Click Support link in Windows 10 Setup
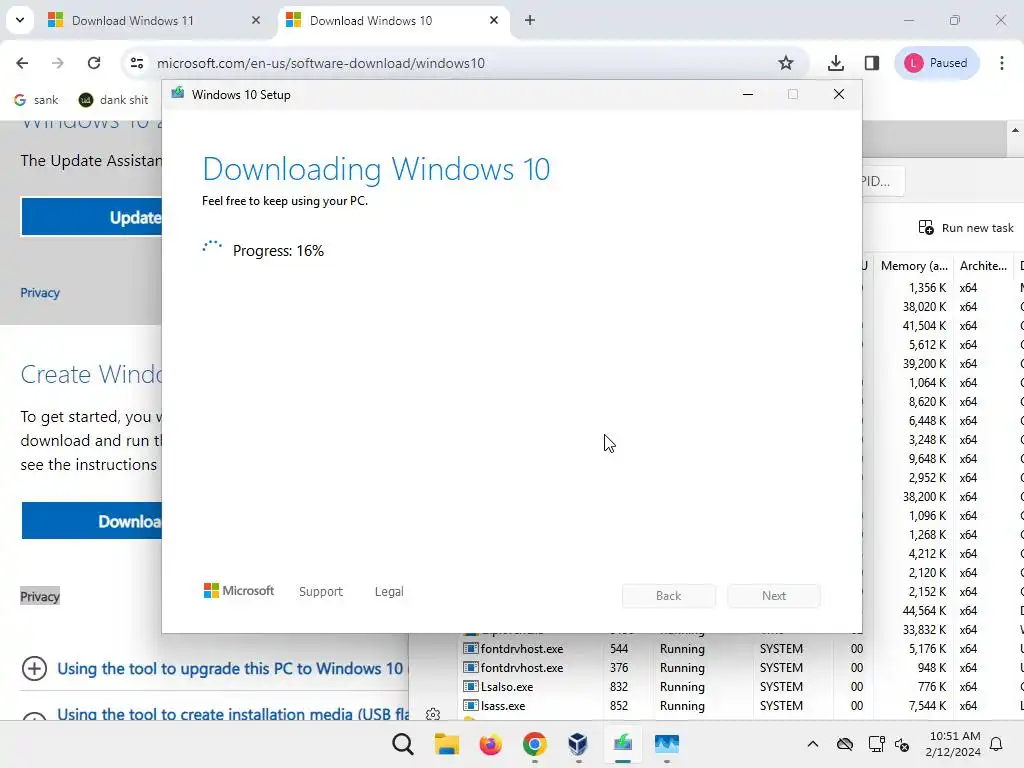The width and height of the screenshot is (1024, 768). pyautogui.click(x=321, y=592)
